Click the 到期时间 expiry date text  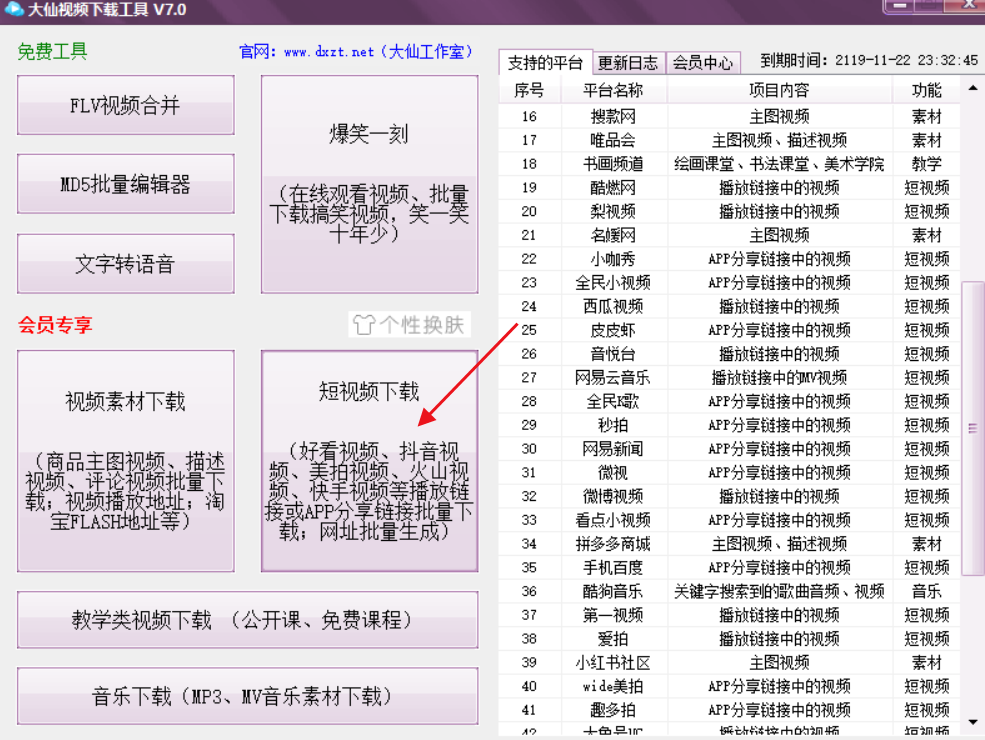tap(869, 60)
